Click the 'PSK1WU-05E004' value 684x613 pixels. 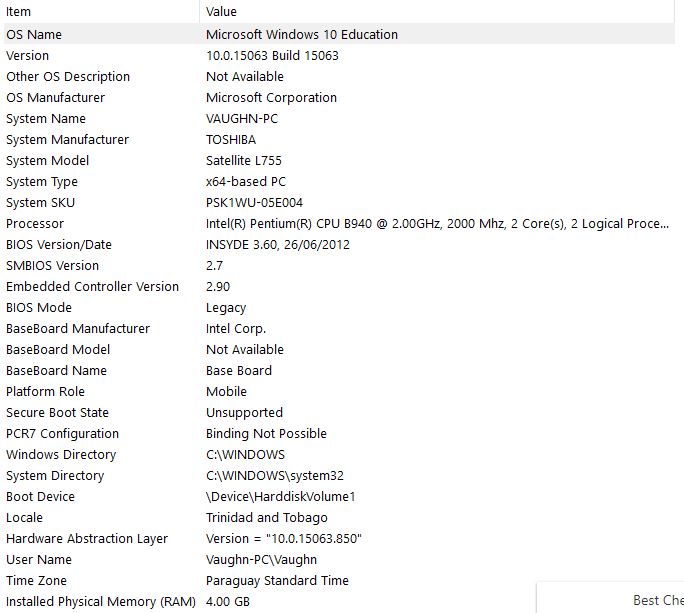(254, 202)
